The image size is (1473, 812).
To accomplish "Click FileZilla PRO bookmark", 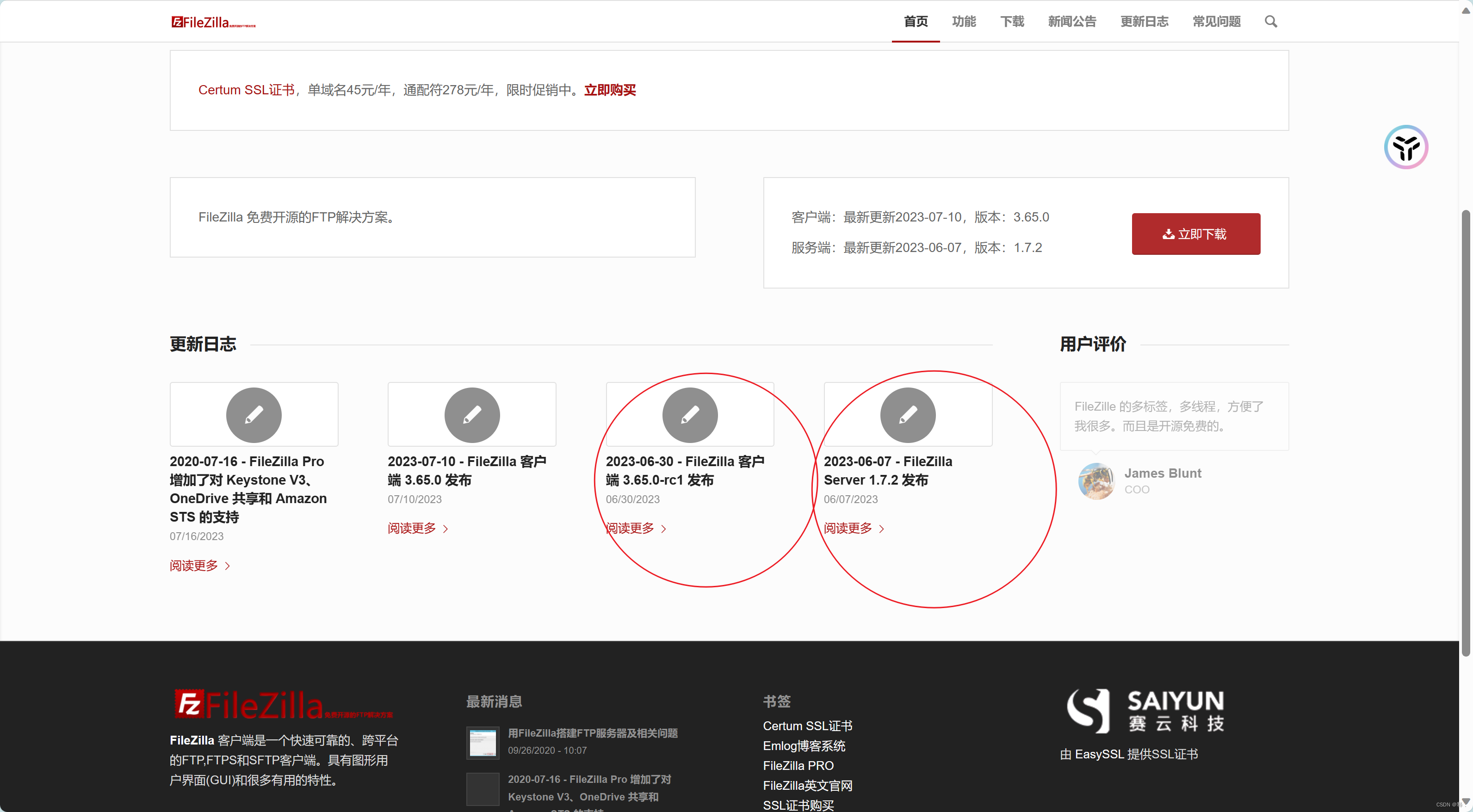I will pyautogui.click(x=798, y=766).
